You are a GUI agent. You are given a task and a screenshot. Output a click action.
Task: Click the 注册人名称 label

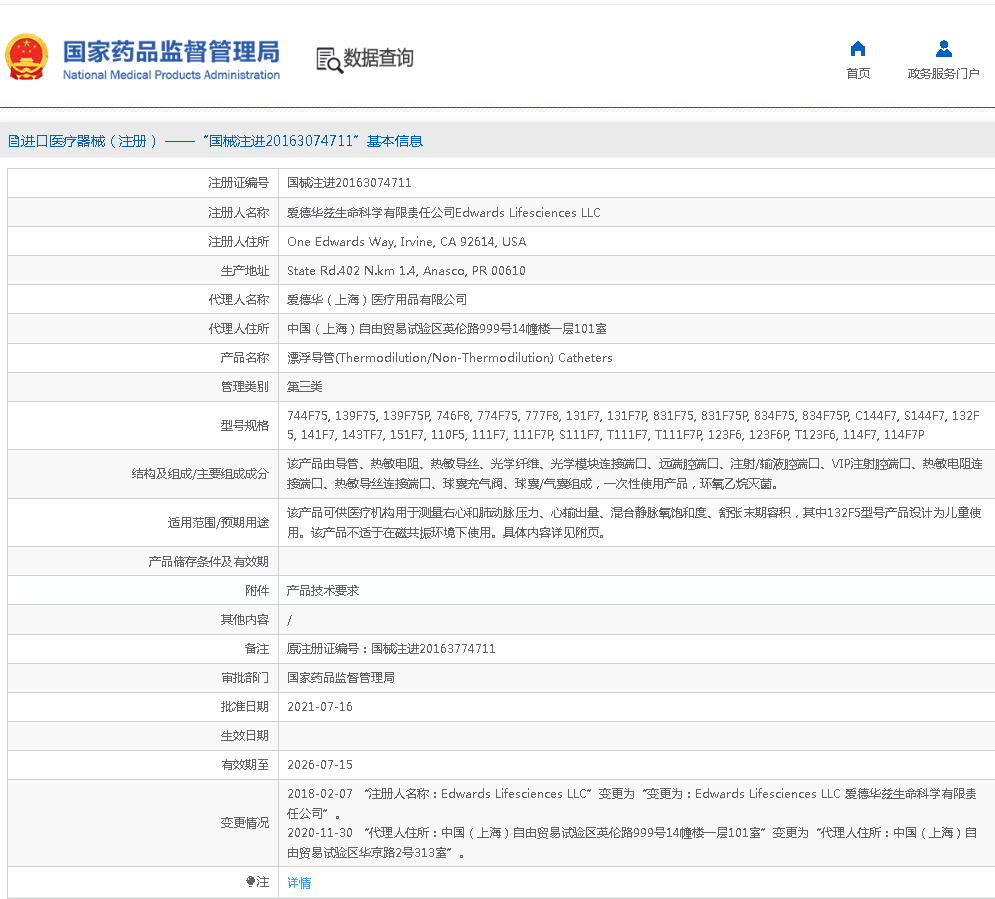pyautogui.click(x=239, y=213)
